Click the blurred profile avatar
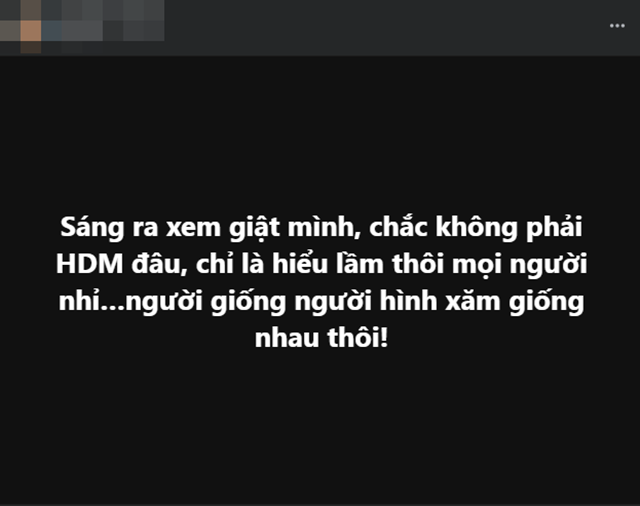640x506 pixels. coord(20,27)
